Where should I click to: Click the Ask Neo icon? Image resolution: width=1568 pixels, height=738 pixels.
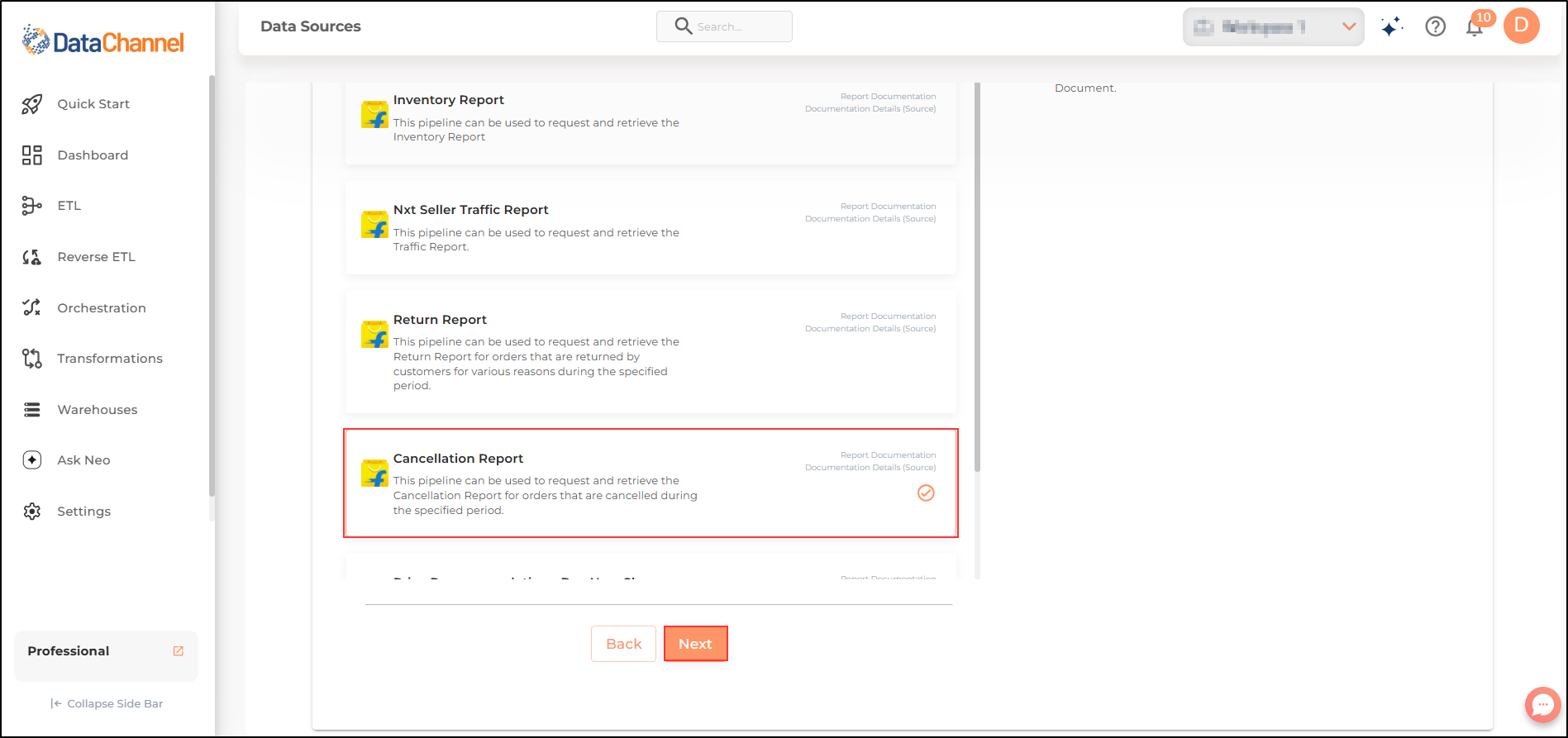pos(32,460)
